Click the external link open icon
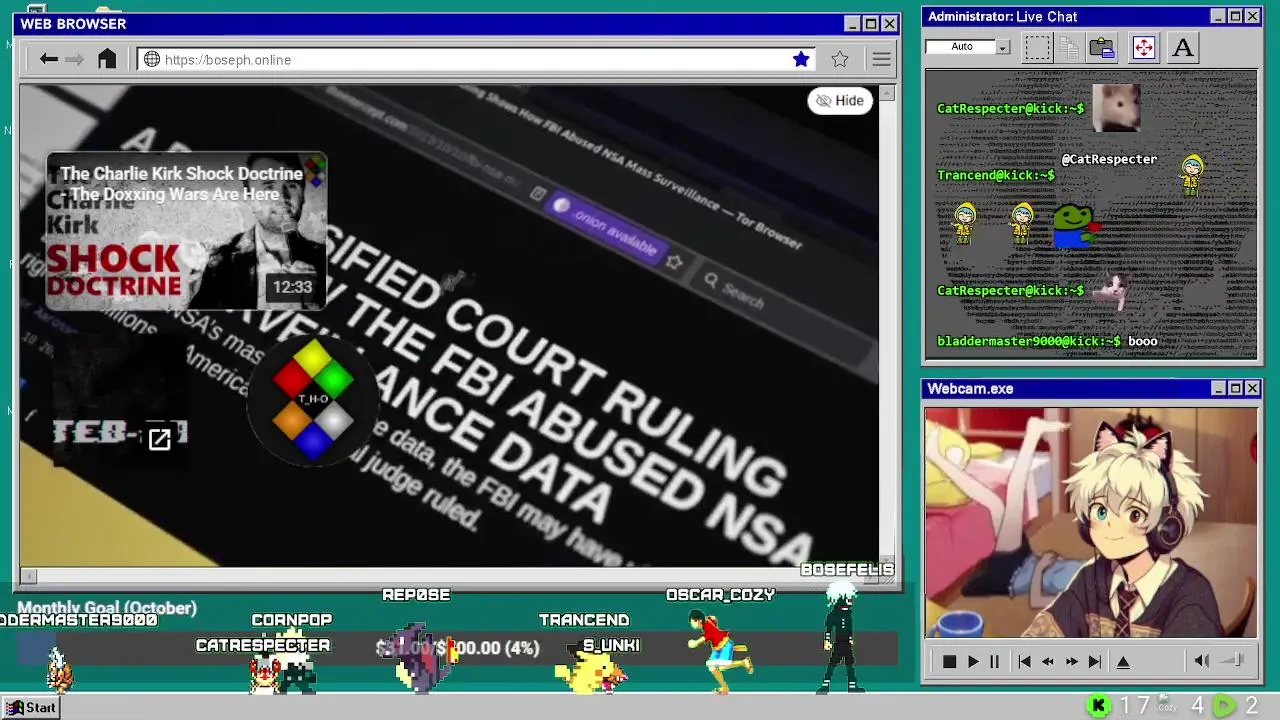Image resolution: width=1280 pixels, height=720 pixels. click(160, 439)
